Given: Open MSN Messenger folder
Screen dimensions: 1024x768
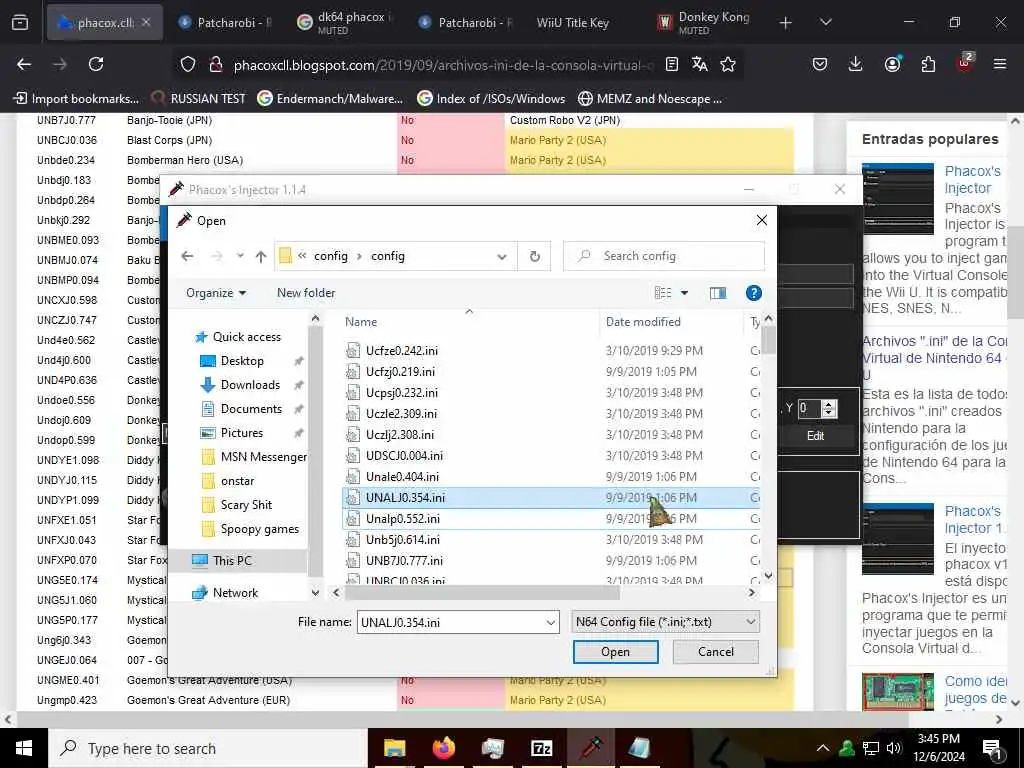Looking at the screenshot, I should tap(263, 457).
